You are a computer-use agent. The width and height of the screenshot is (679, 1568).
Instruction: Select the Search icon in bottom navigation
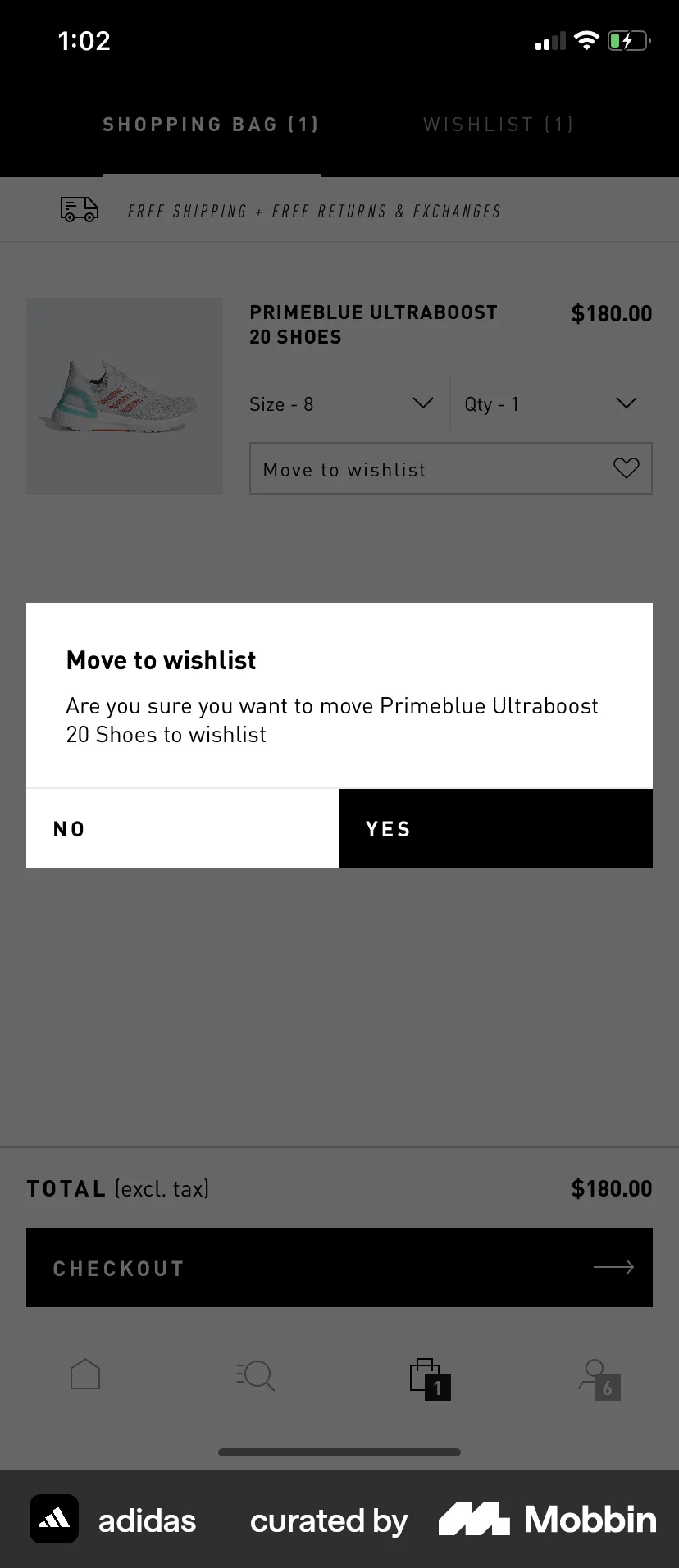tap(254, 1376)
